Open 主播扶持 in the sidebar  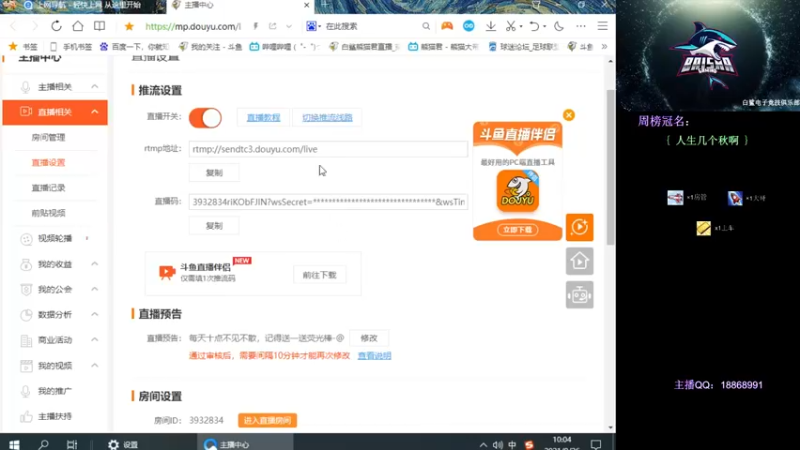tap(55, 416)
